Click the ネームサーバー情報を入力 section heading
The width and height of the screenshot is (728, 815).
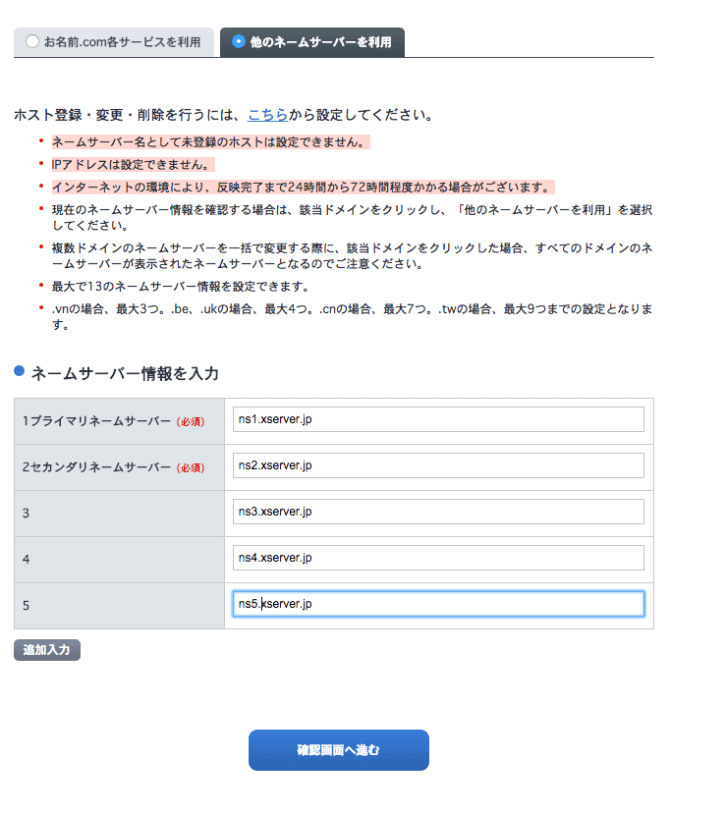[125, 373]
